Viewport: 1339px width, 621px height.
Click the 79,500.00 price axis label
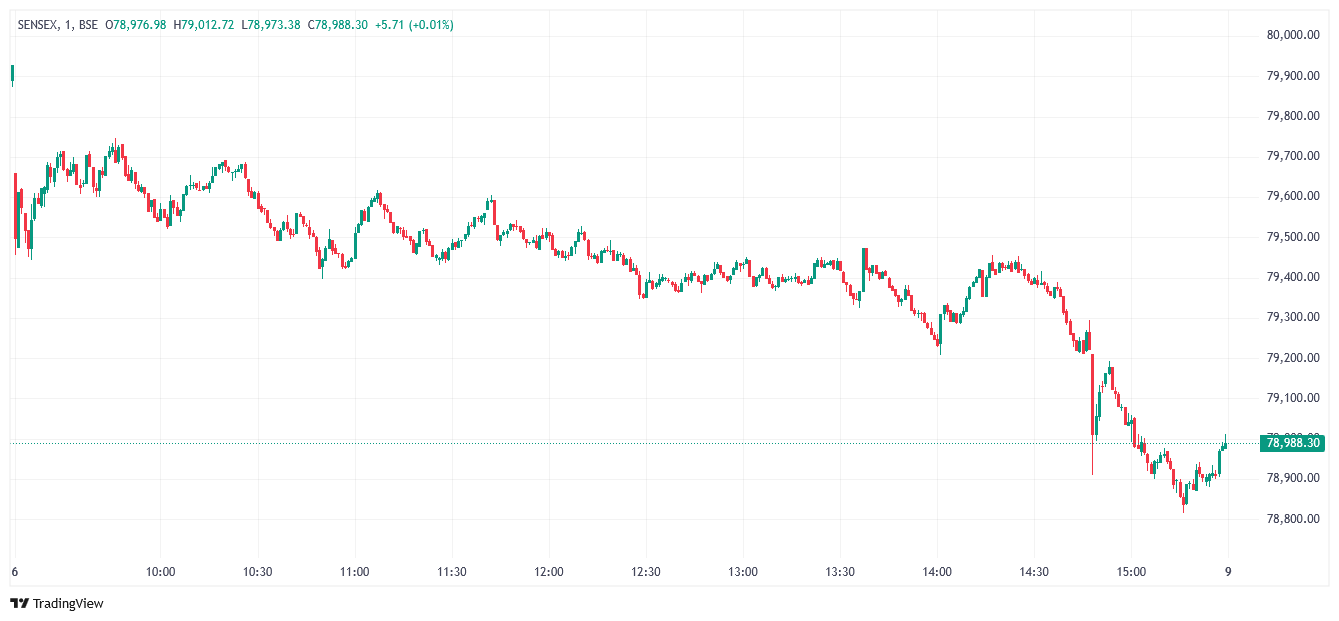pos(1293,237)
